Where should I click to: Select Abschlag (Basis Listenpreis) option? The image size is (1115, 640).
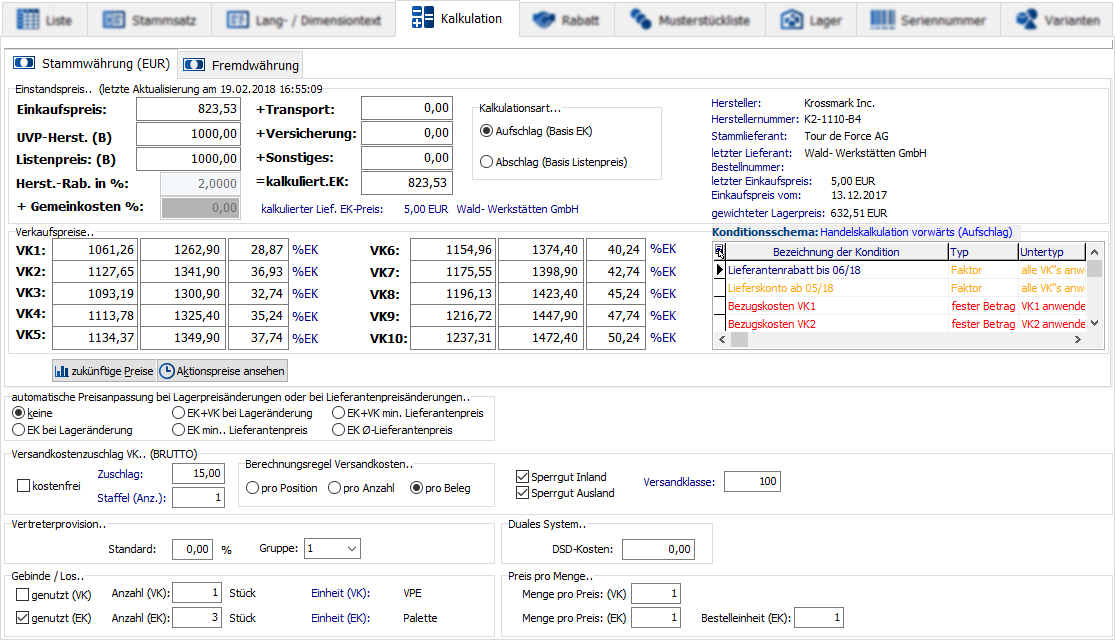coord(486,162)
